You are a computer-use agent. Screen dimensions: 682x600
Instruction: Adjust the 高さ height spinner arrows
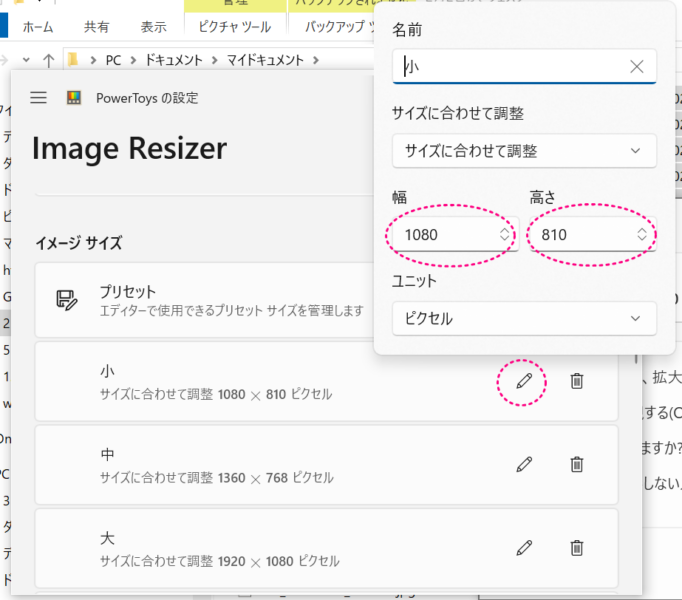[x=642, y=235]
